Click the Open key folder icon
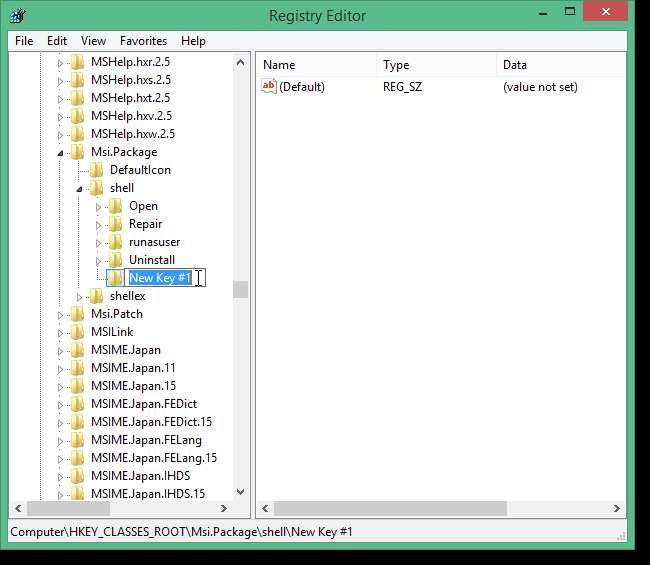 (116, 206)
